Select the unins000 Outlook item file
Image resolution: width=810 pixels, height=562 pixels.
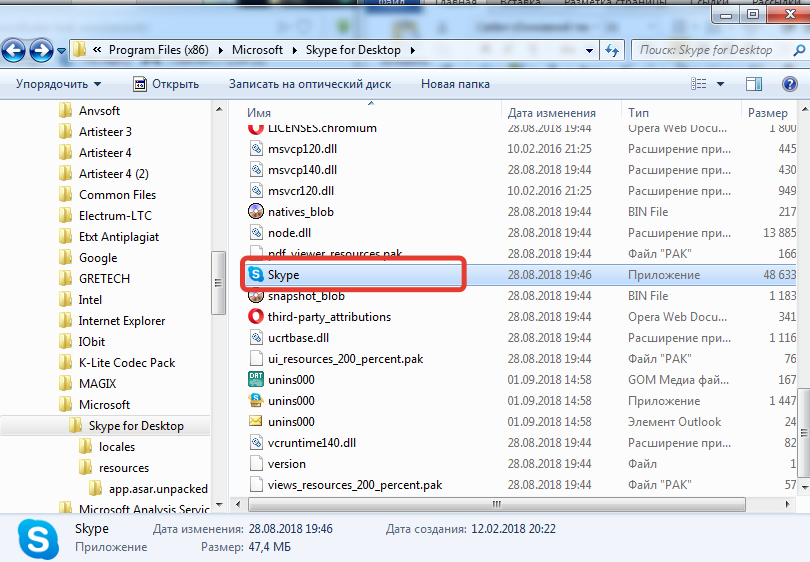[x=291, y=422]
